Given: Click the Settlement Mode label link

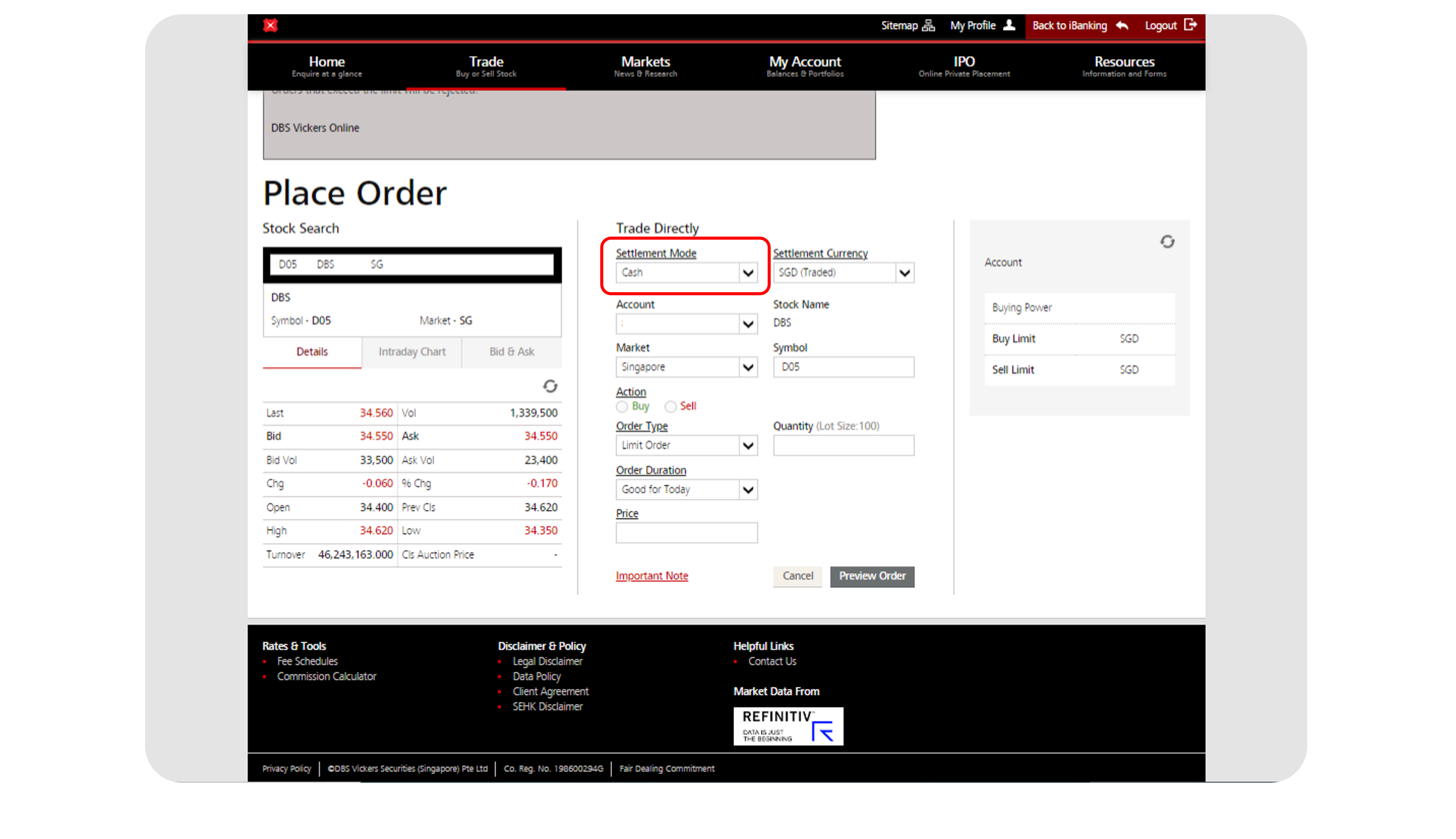Looking at the screenshot, I should point(656,254).
